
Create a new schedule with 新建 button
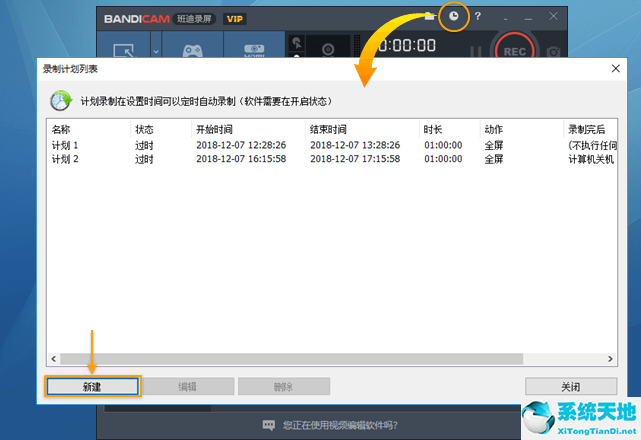tap(92, 386)
